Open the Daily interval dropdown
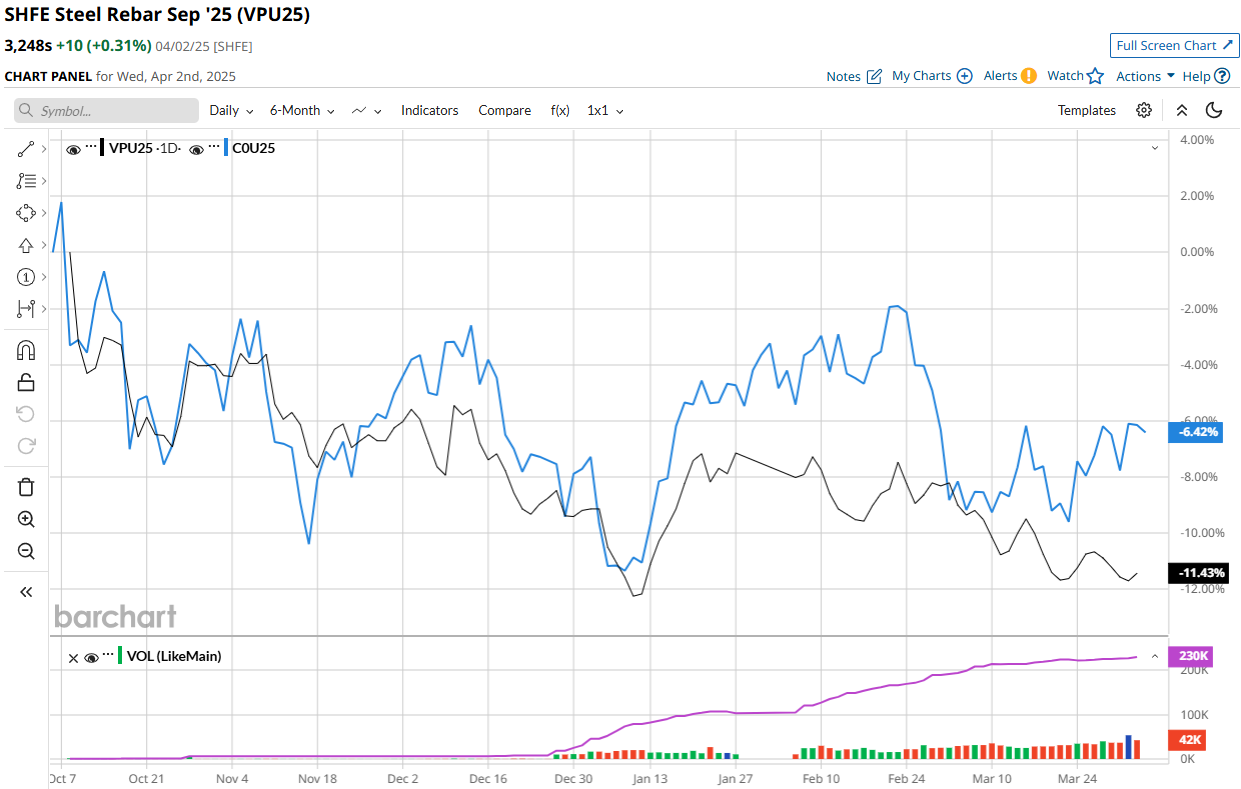 tap(231, 110)
